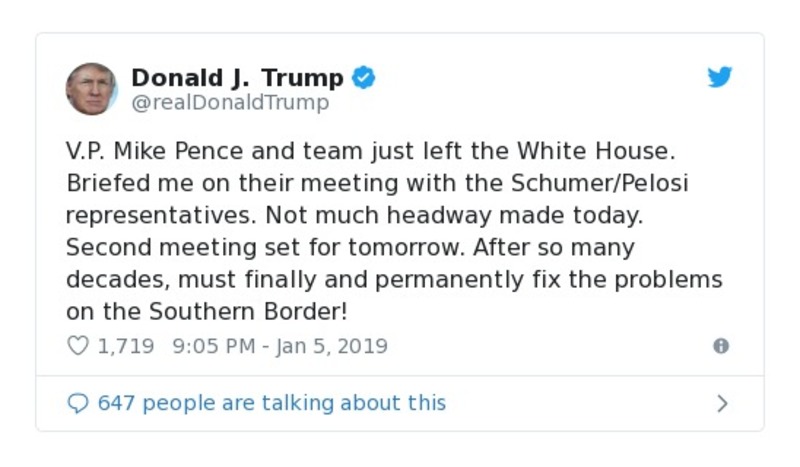Image resolution: width=800 pixels, height=467 pixels.
Task: Open the 9:05 PM - Jan 5, 2019 timestamp
Action: (x=280, y=346)
